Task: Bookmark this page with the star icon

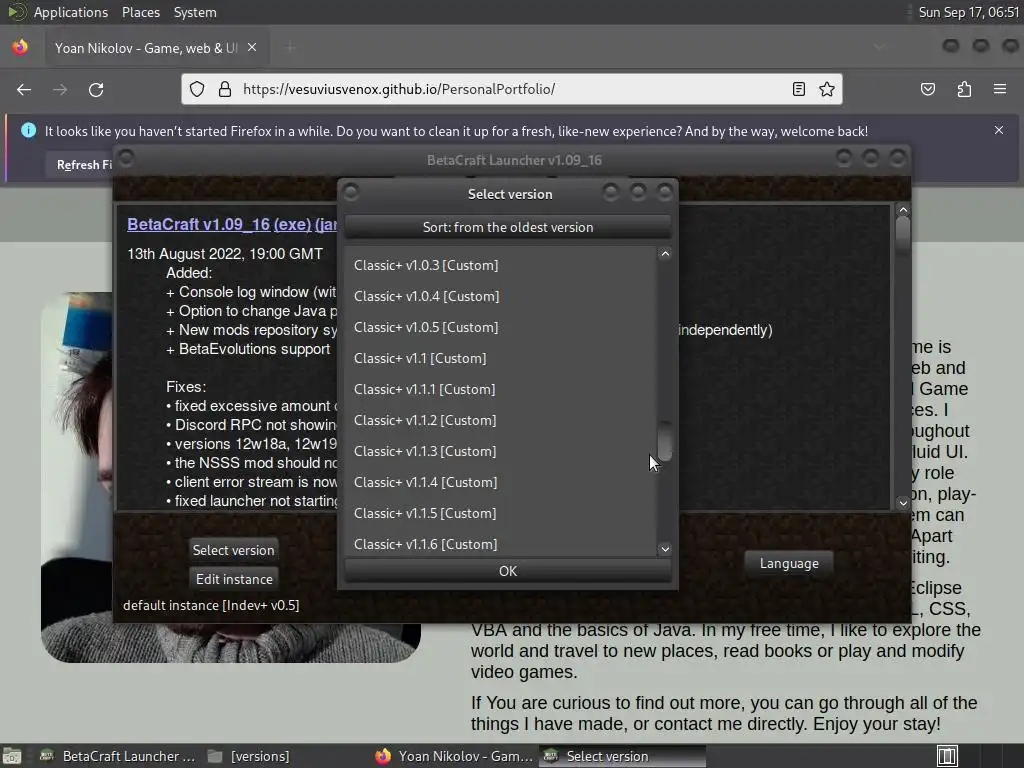Action: [x=827, y=89]
